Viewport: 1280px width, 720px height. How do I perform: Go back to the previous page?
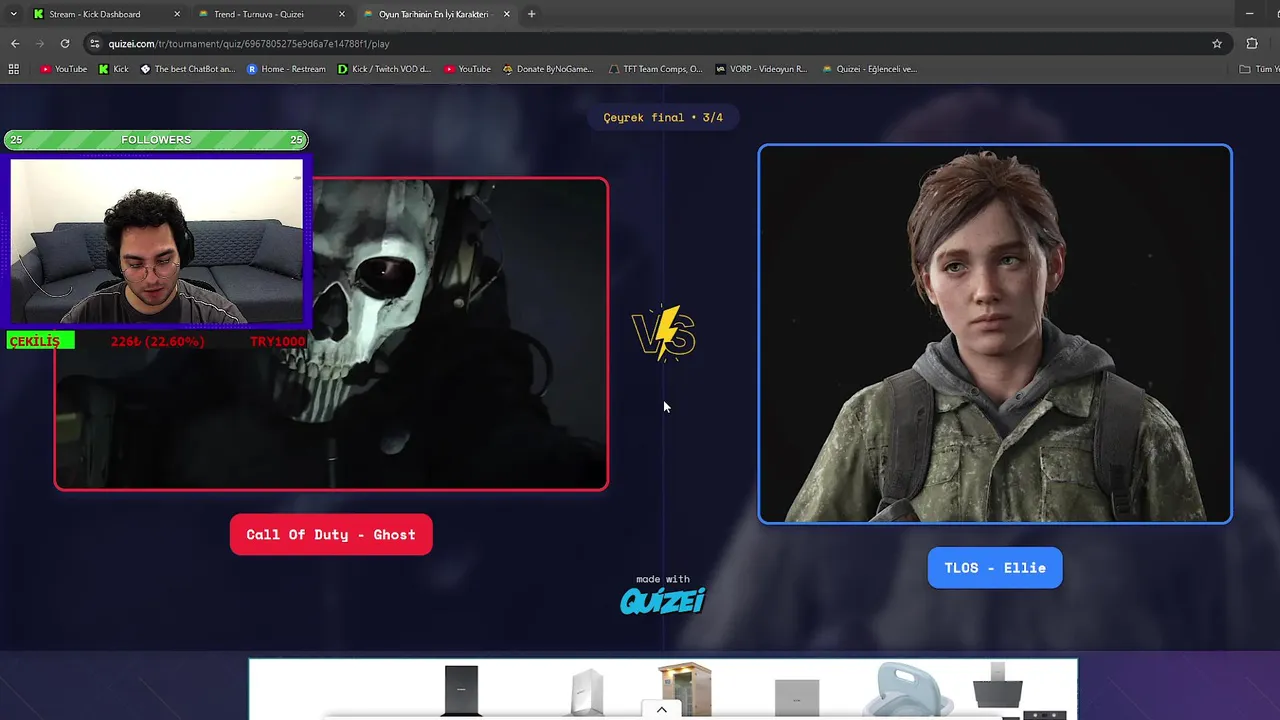15,43
